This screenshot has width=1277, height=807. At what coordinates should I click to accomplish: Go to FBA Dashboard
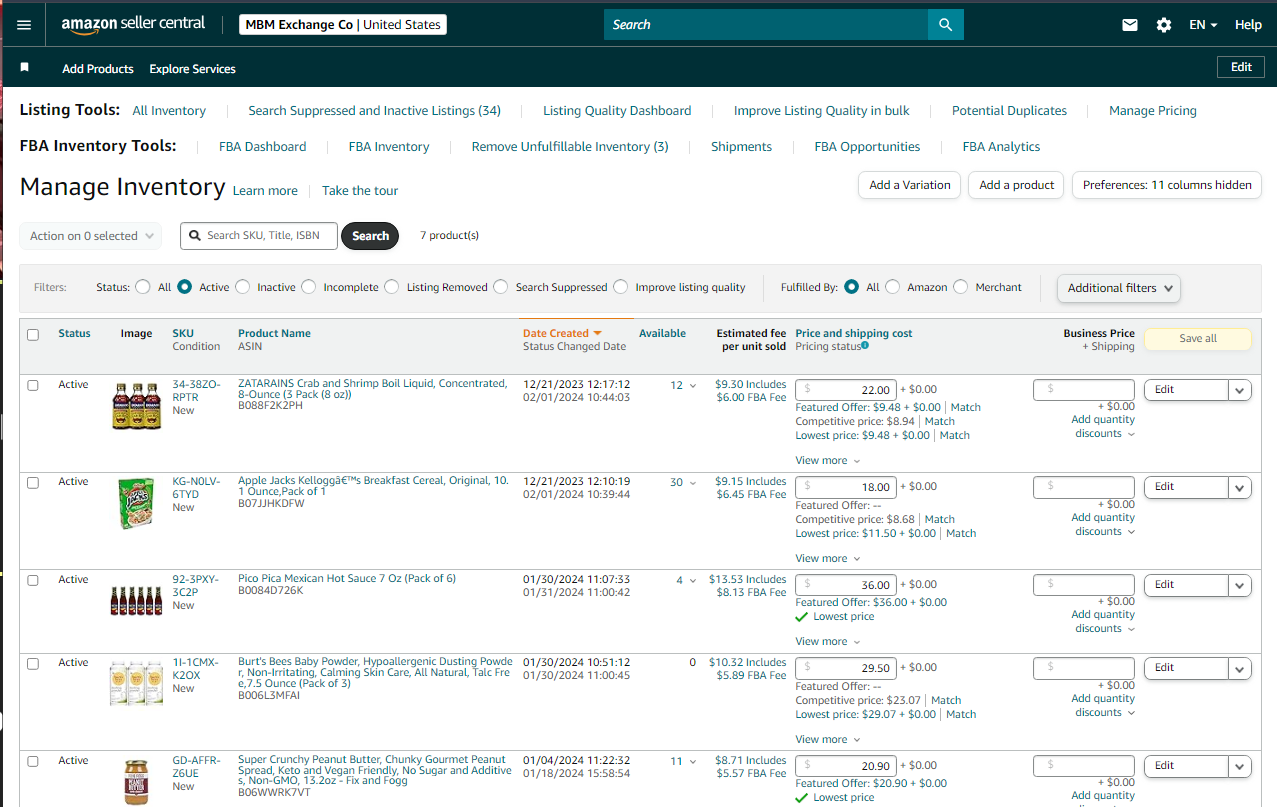(262, 147)
